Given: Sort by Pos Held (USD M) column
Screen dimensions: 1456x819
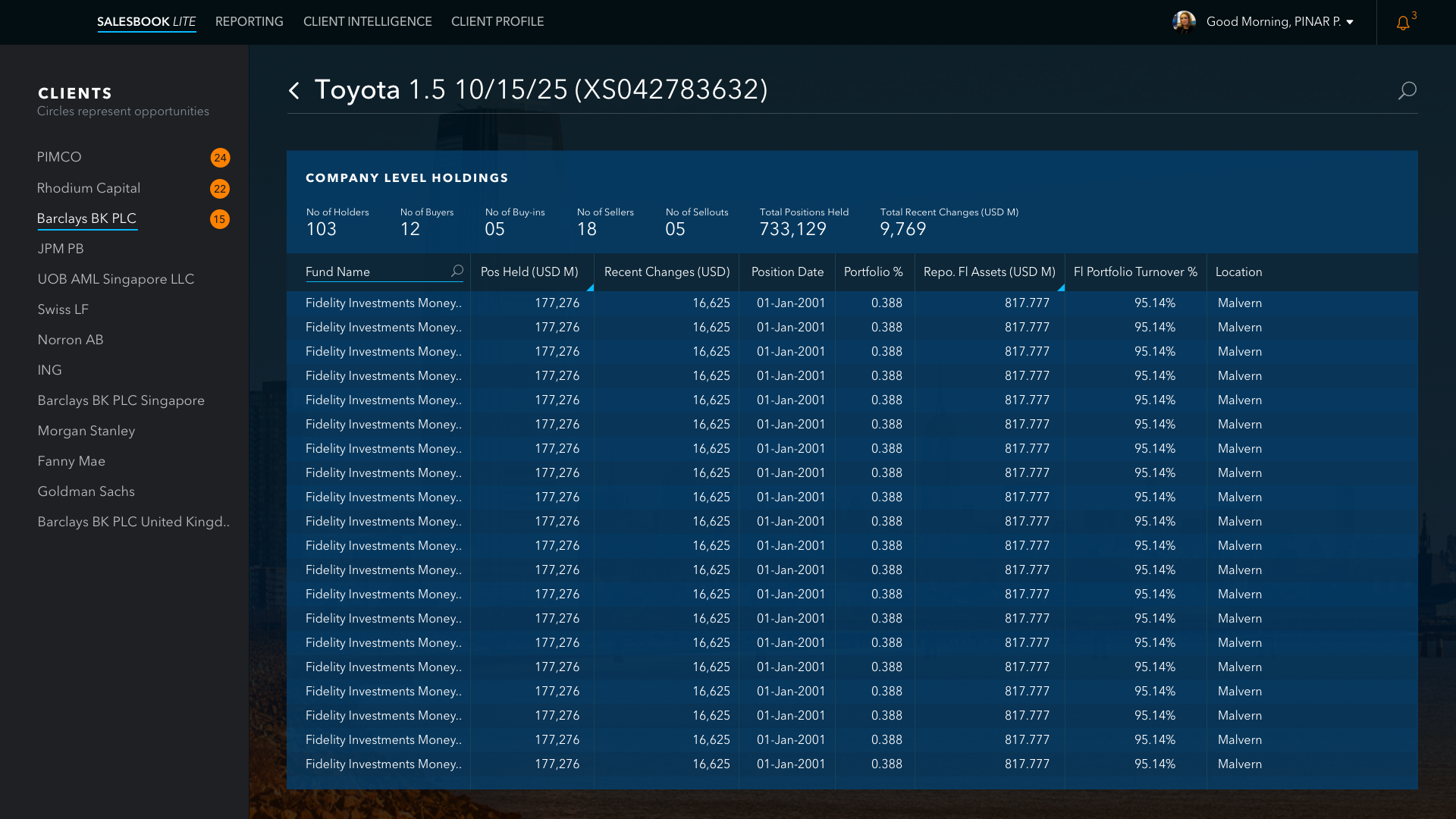Looking at the screenshot, I should [x=529, y=271].
